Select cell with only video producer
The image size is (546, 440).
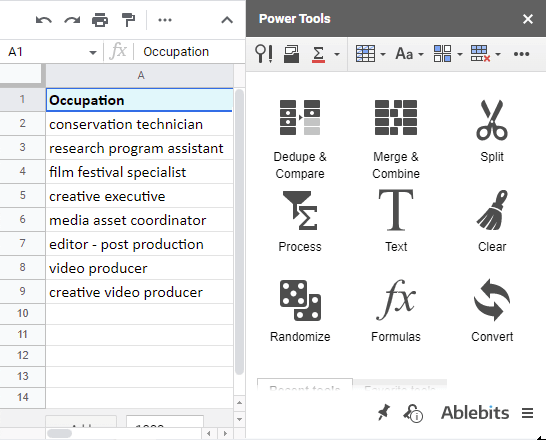tap(139, 268)
